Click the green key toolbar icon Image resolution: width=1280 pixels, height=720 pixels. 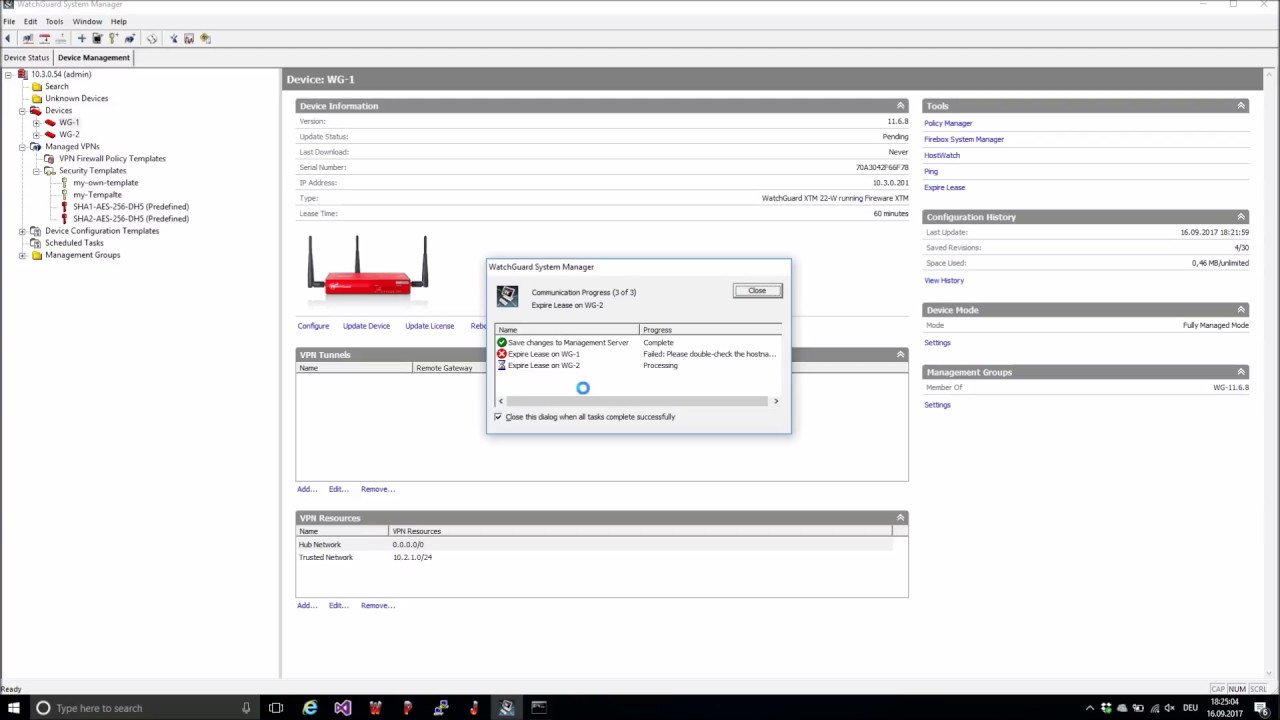[113, 38]
